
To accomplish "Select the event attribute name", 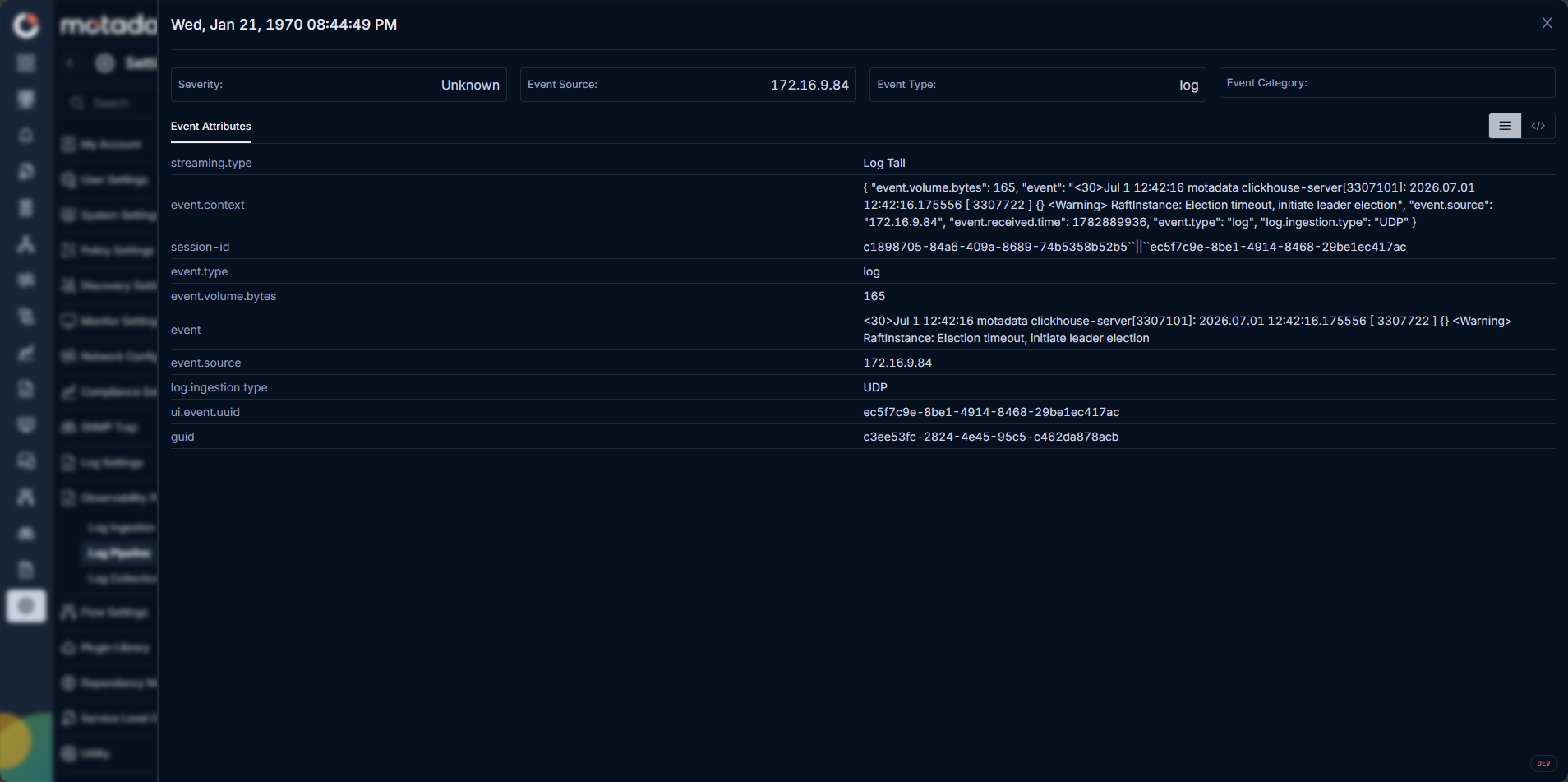I will pyautogui.click(x=186, y=330).
